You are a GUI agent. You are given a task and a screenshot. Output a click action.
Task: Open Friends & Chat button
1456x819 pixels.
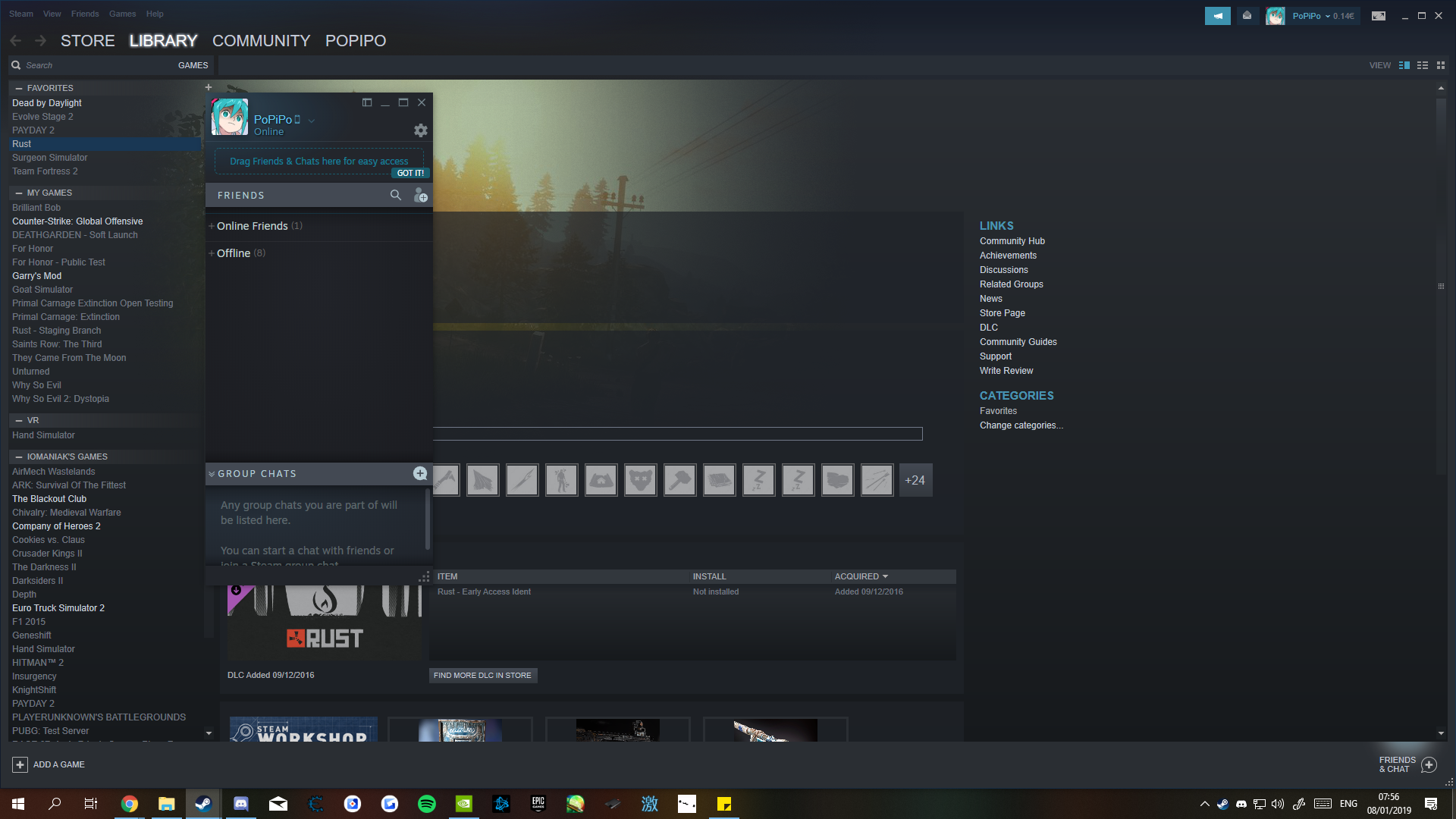point(1407,764)
